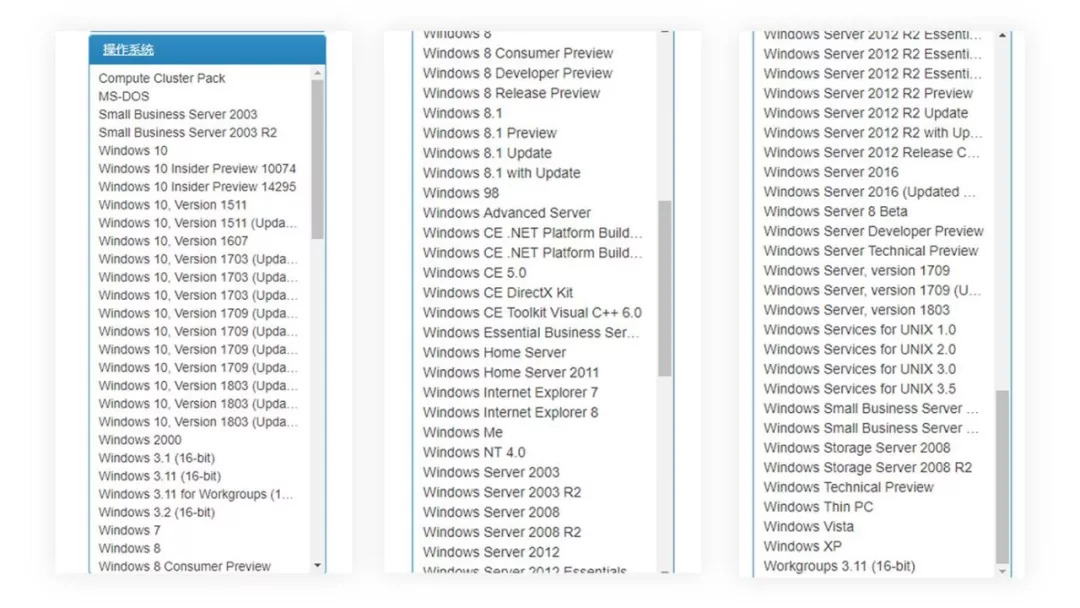Image resolution: width=1080 pixels, height=608 pixels.
Task: Choose "Windows Server 2012 Release C…"
Action: (x=871, y=152)
